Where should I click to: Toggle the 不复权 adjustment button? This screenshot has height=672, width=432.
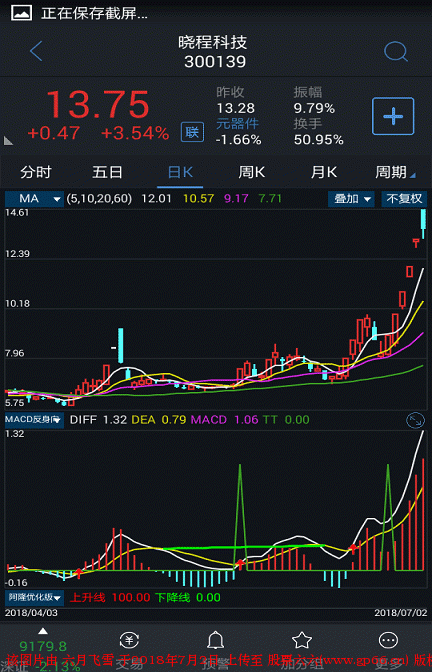click(x=404, y=199)
